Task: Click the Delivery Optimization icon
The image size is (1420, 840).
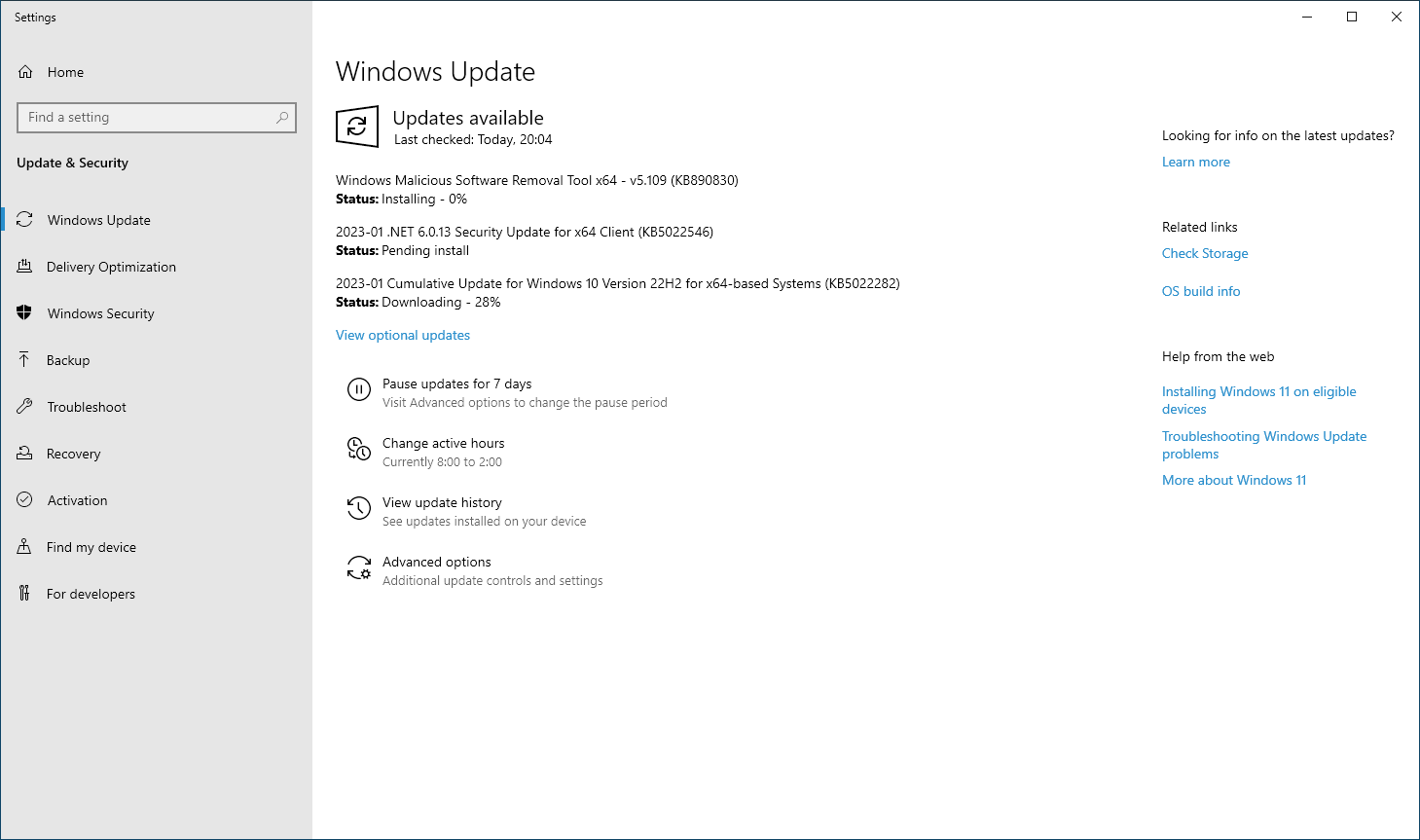Action: coord(25,267)
